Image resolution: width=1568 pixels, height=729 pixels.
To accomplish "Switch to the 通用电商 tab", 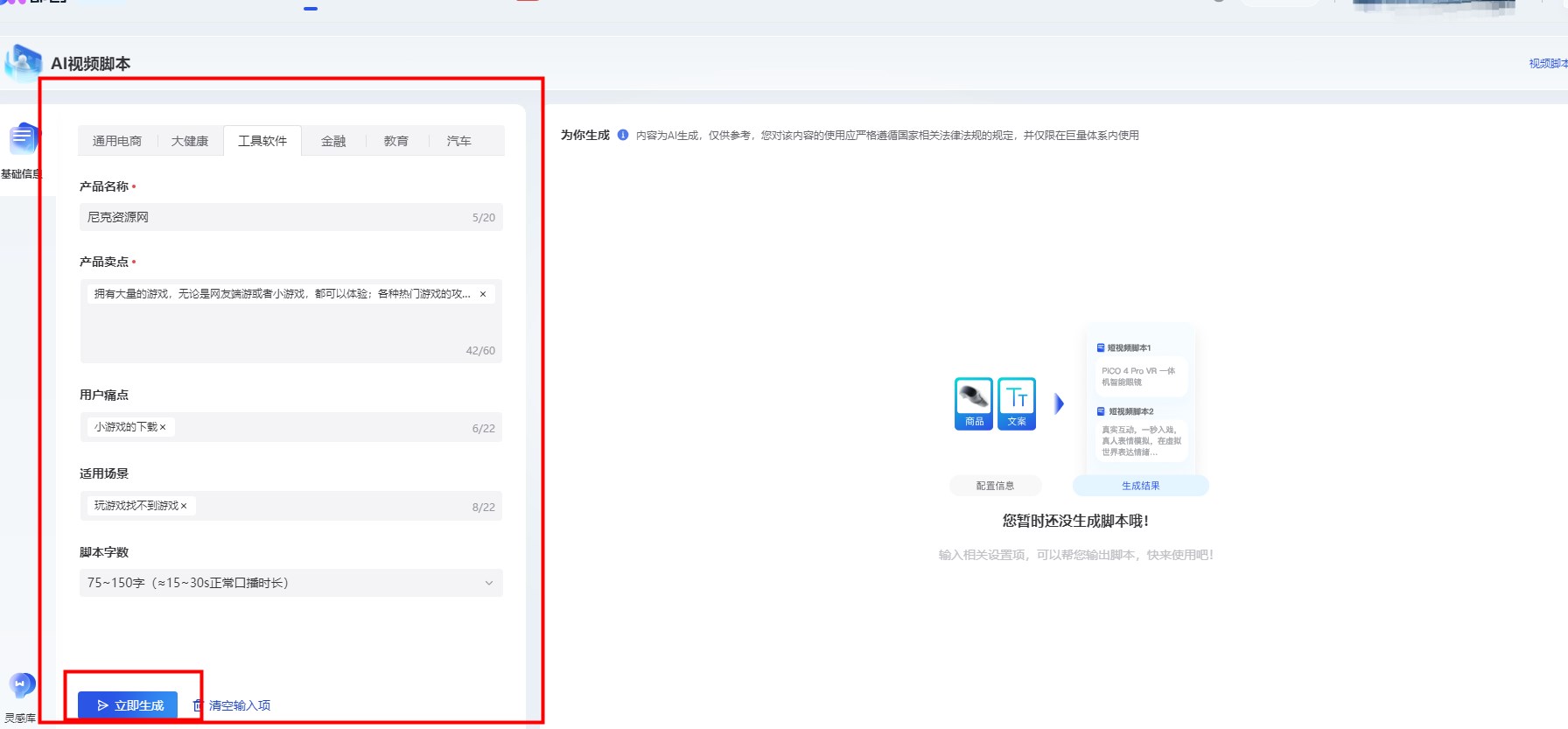I will [x=117, y=141].
